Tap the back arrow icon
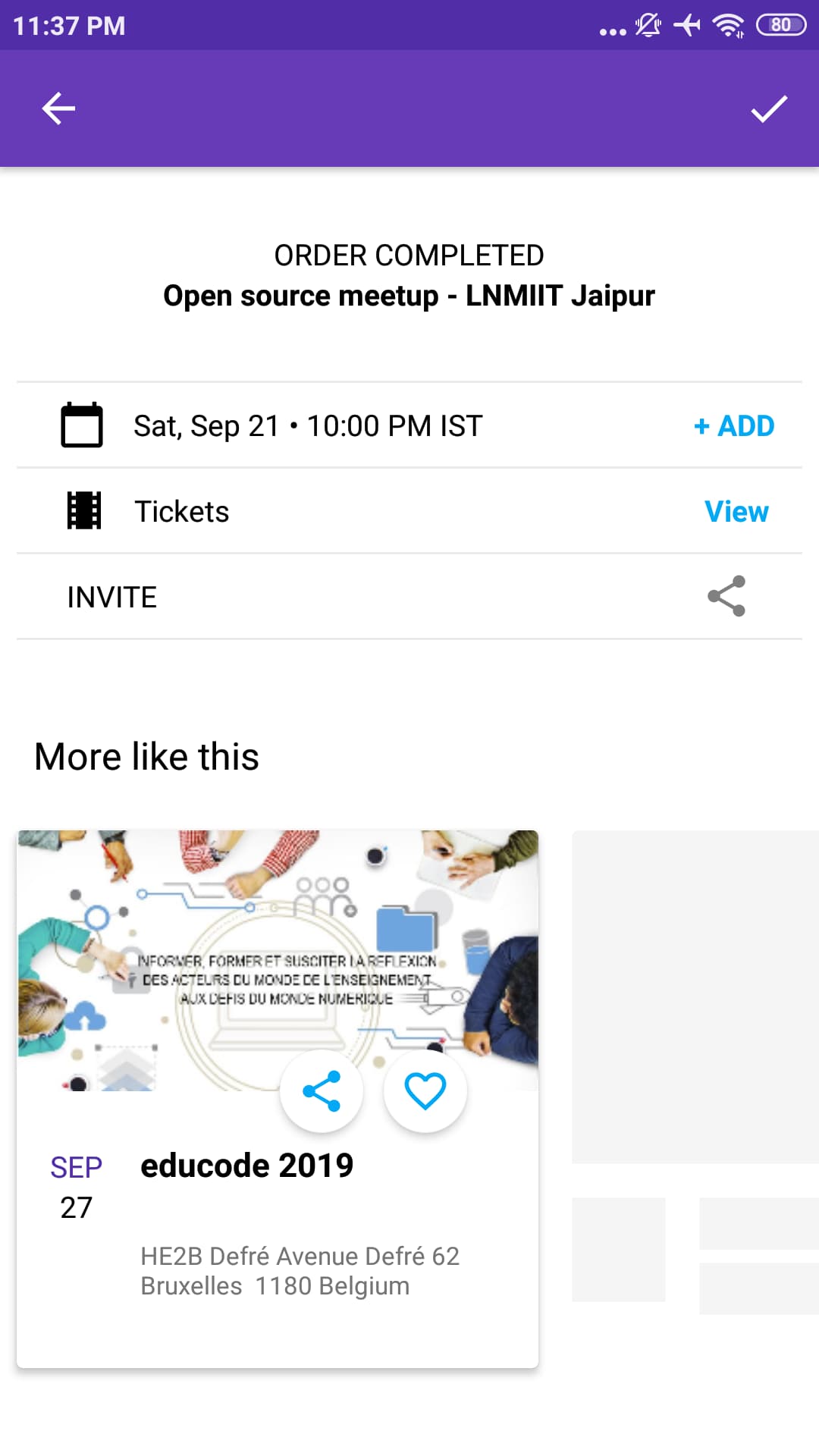Viewport: 819px width, 1456px height. [x=58, y=108]
